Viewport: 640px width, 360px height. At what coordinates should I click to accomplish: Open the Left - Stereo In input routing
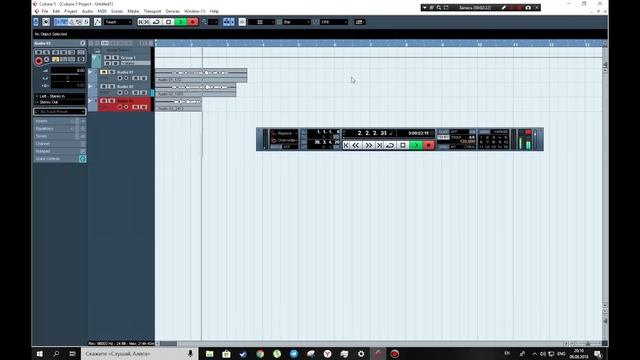[60, 96]
